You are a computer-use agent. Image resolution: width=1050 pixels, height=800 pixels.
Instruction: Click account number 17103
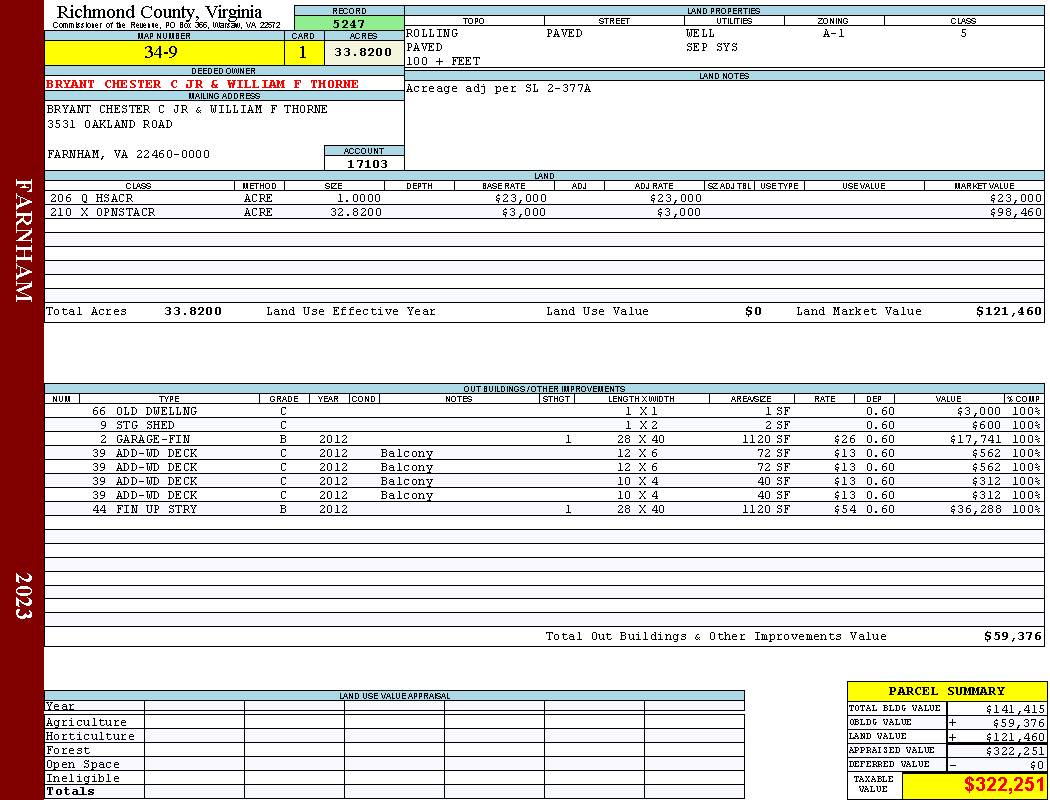point(367,164)
